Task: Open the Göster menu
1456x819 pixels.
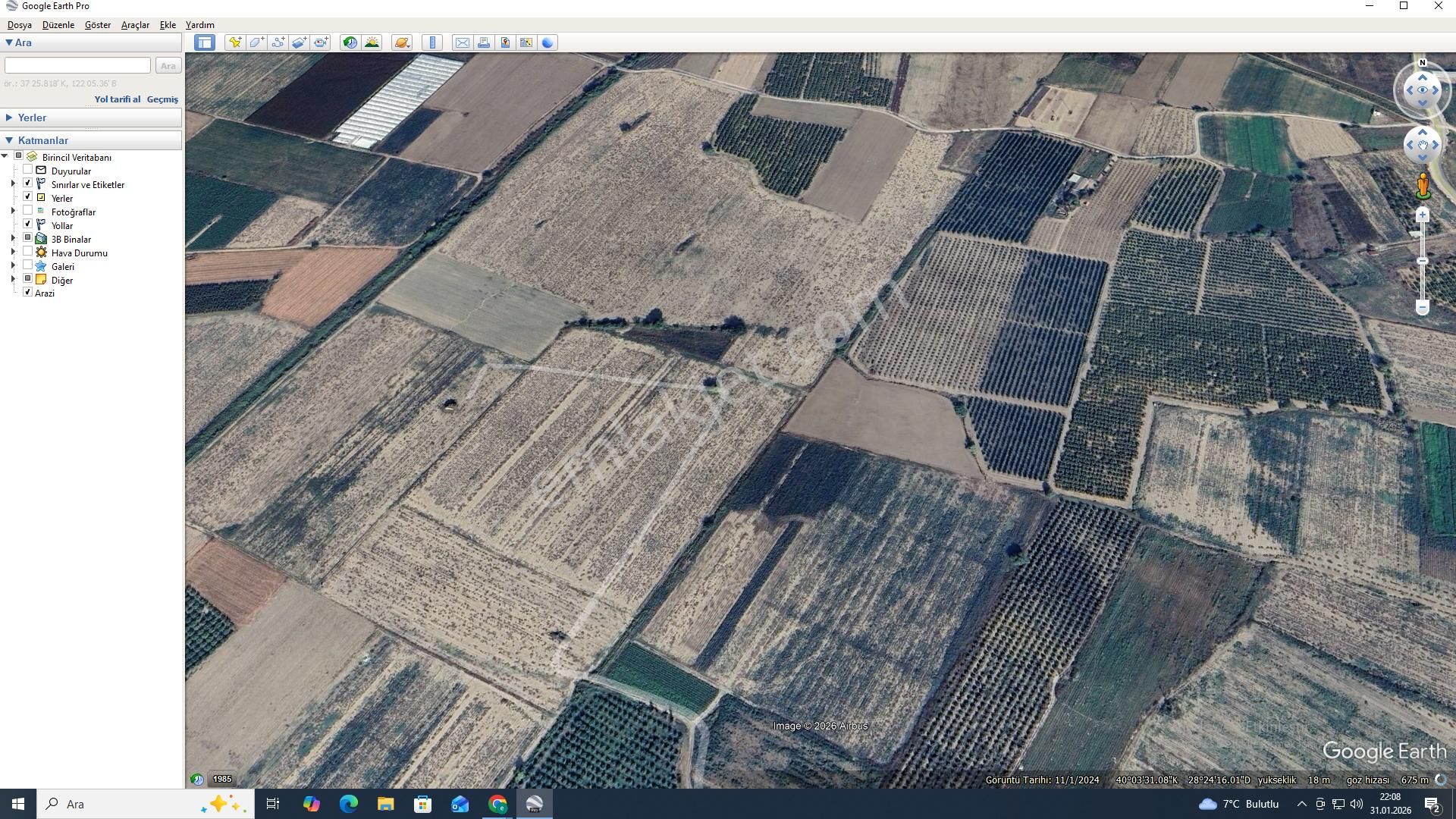Action: click(97, 25)
